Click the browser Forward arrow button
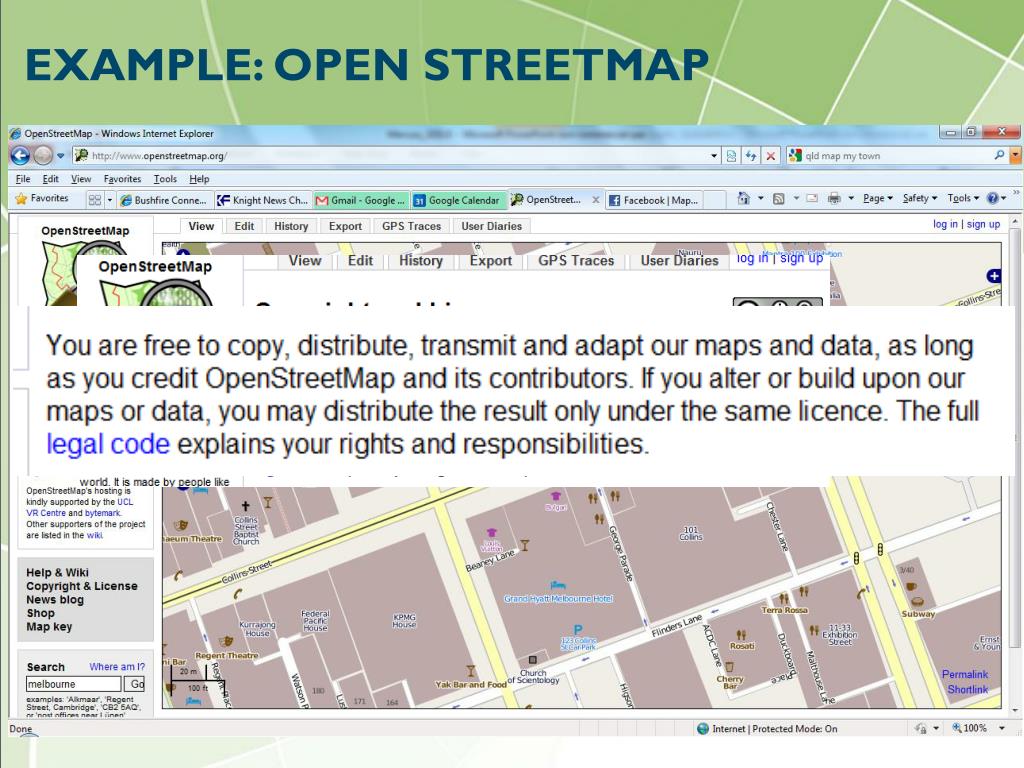This screenshot has height=768, width=1024. coord(43,155)
